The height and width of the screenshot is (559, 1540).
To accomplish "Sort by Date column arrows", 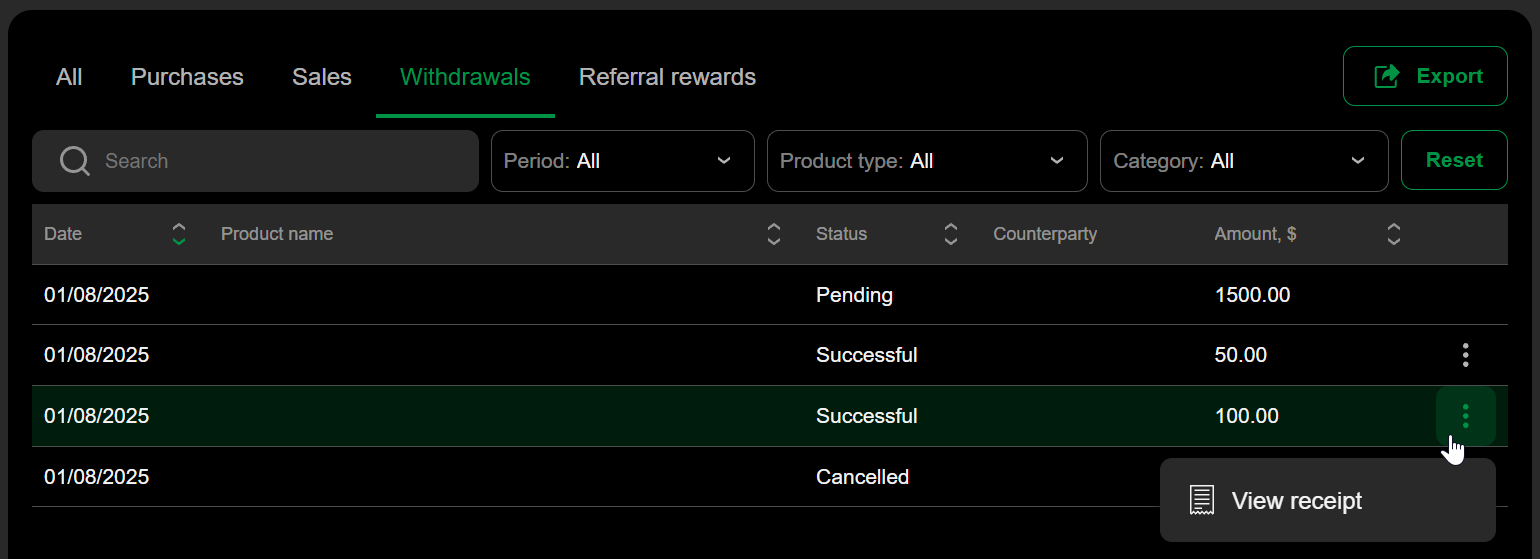I will coord(179,234).
